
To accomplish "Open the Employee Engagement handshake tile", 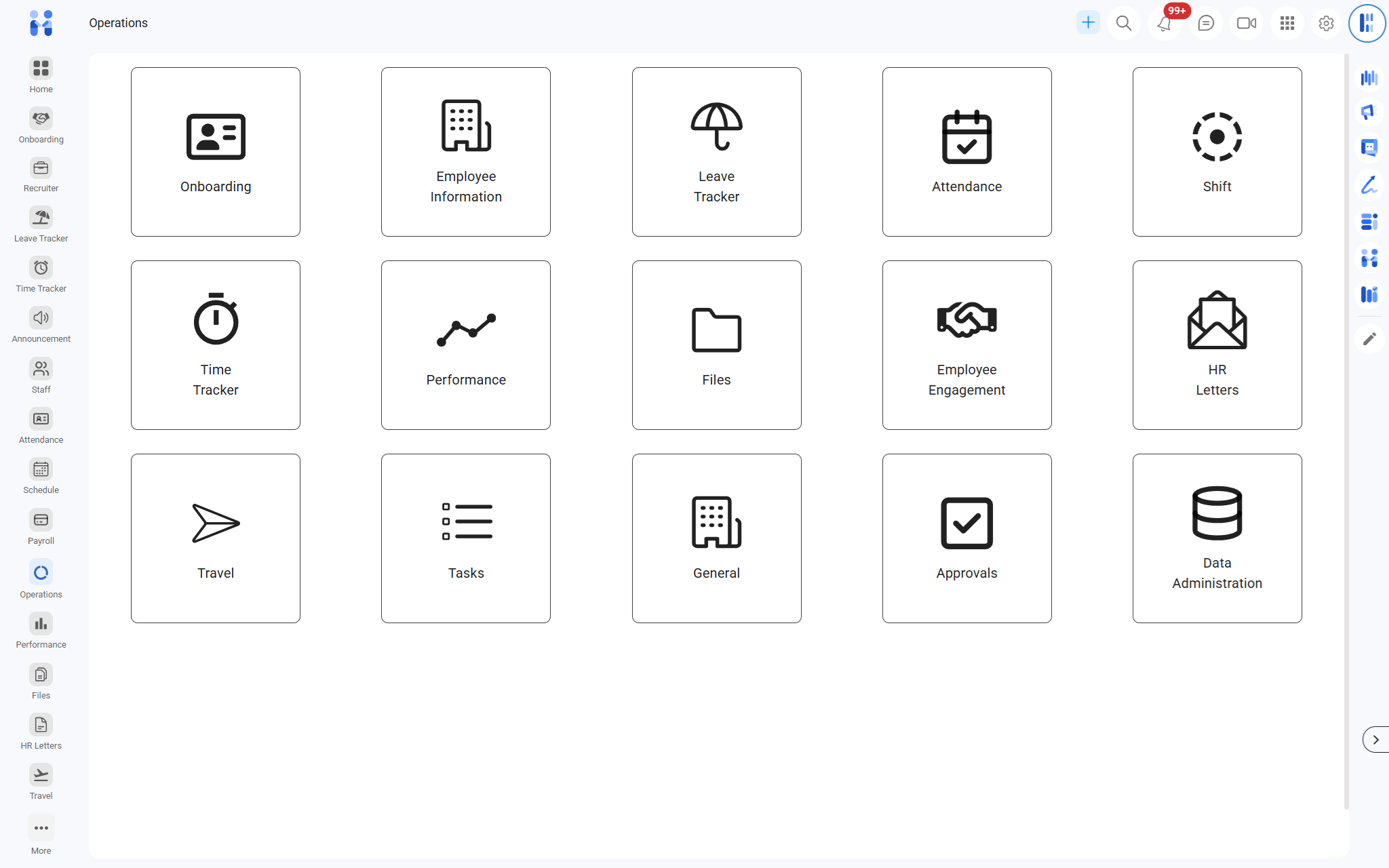I will [966, 345].
